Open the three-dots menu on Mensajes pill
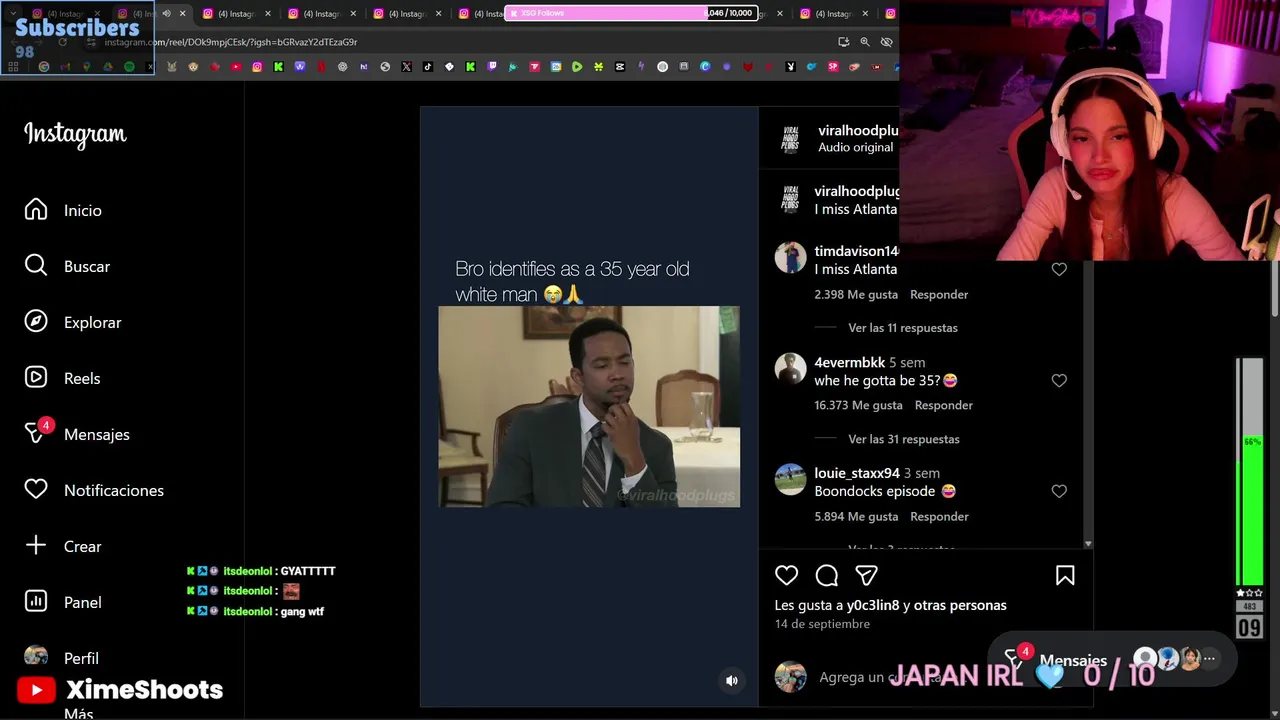 [1209, 658]
